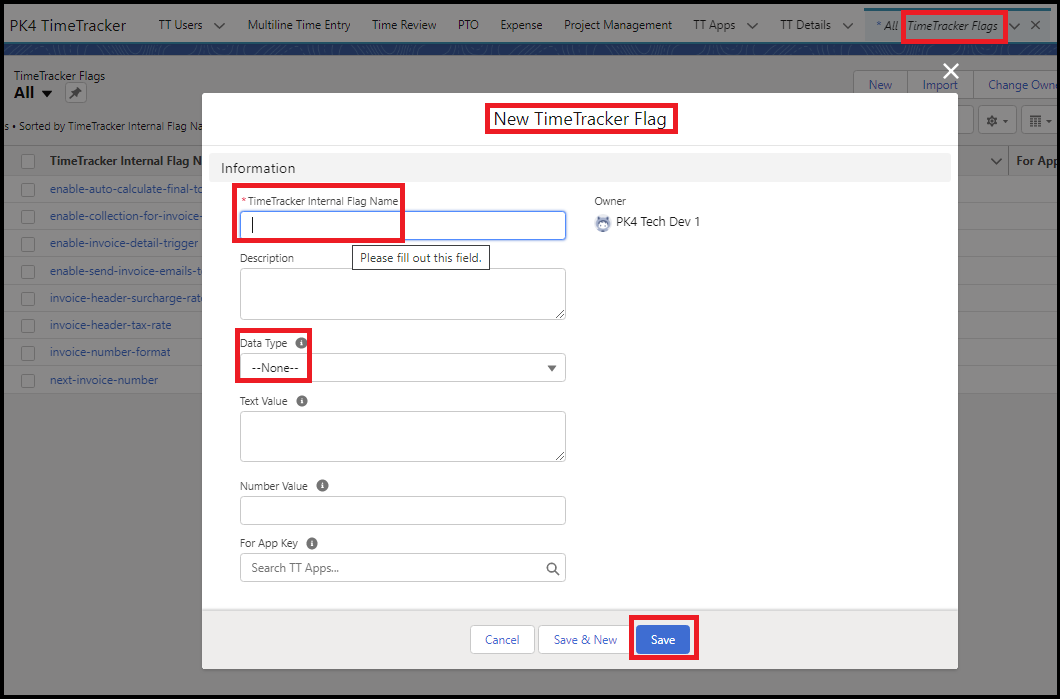Click the search icon in For App Key field

coord(552,567)
